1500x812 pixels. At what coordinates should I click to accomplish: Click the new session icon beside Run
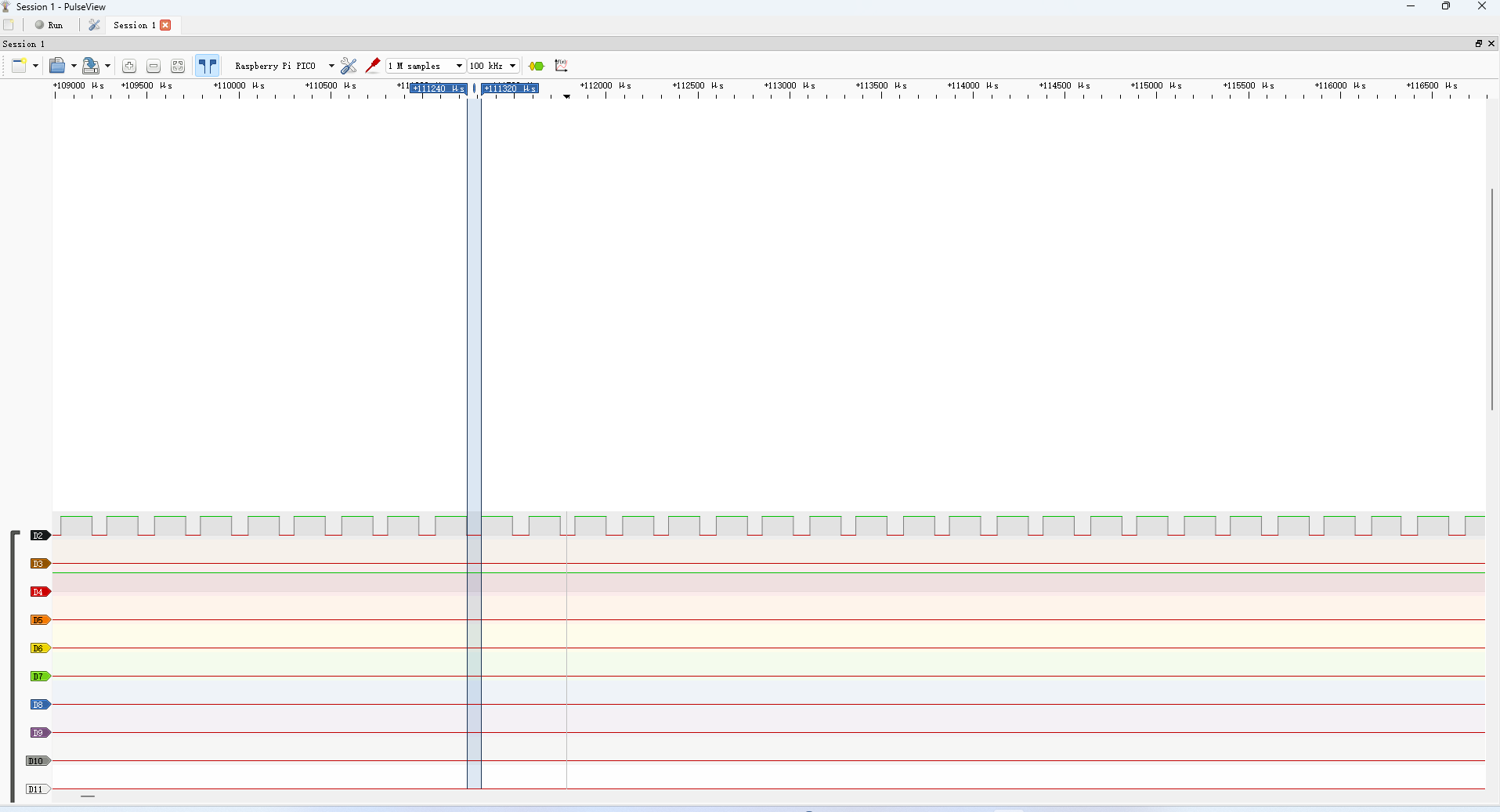click(x=9, y=25)
